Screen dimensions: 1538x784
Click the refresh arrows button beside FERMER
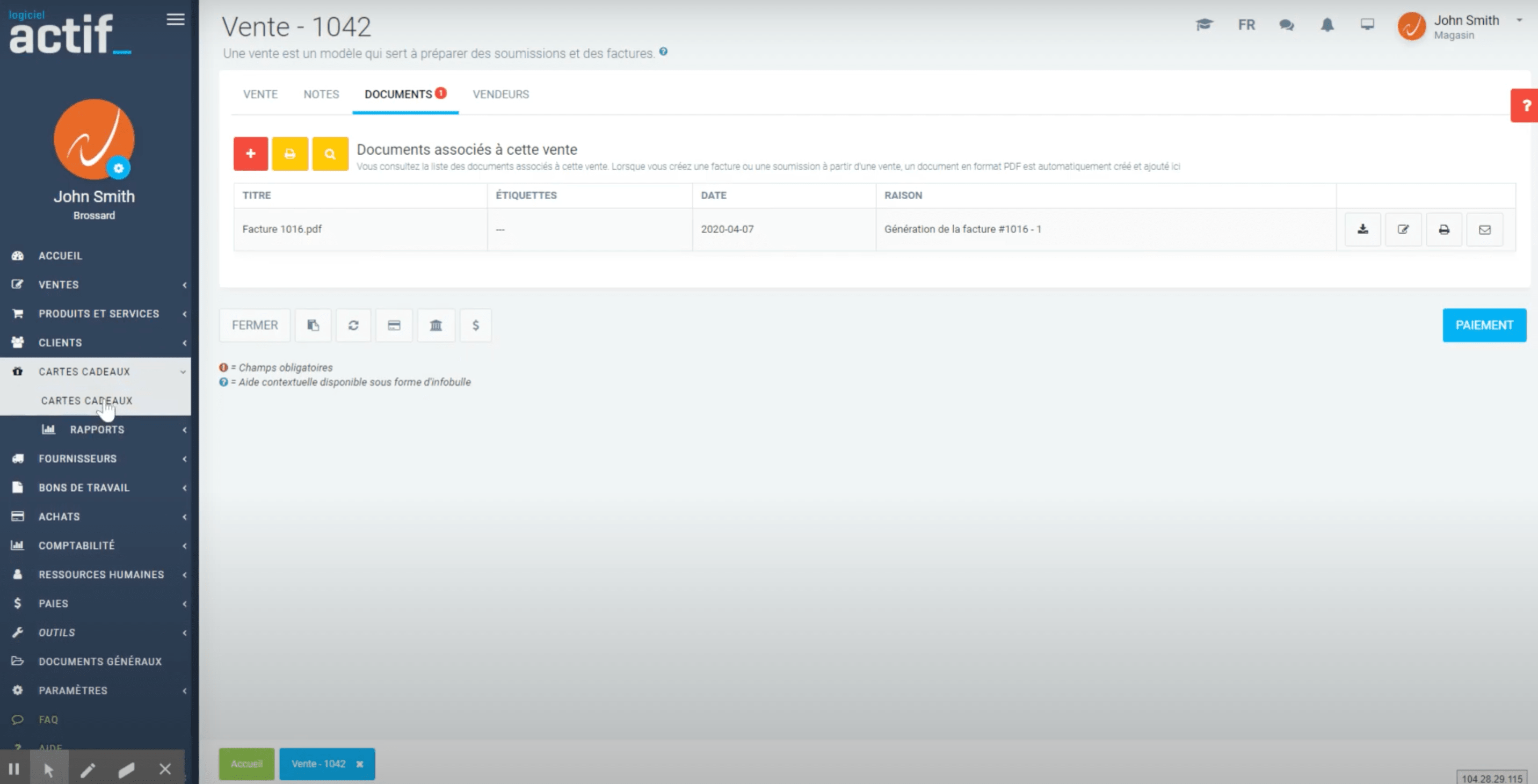353,325
